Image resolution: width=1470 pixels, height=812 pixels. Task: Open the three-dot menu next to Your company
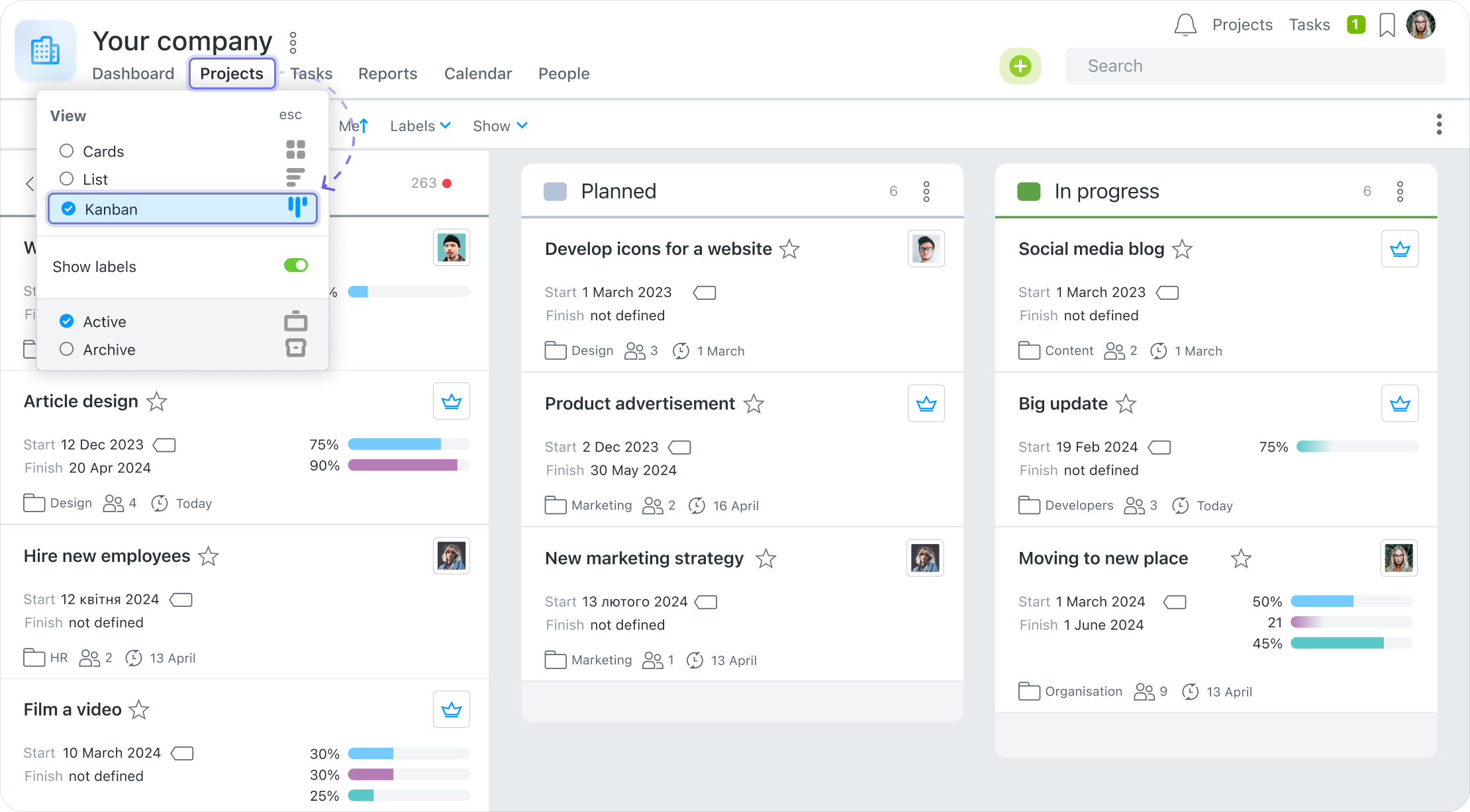click(292, 42)
